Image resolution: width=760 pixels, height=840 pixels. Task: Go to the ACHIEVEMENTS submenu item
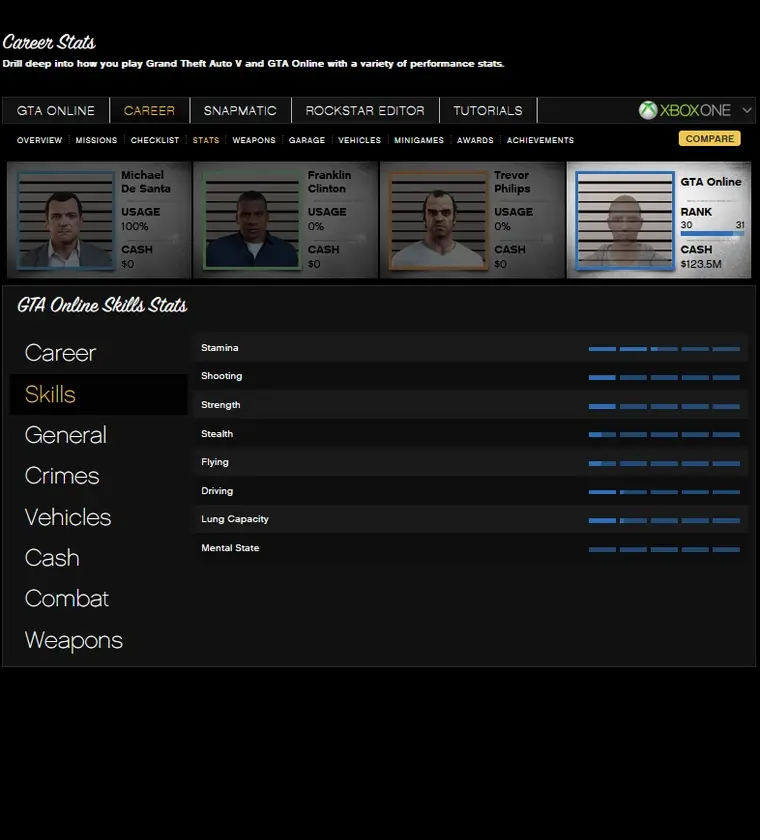pyautogui.click(x=540, y=140)
